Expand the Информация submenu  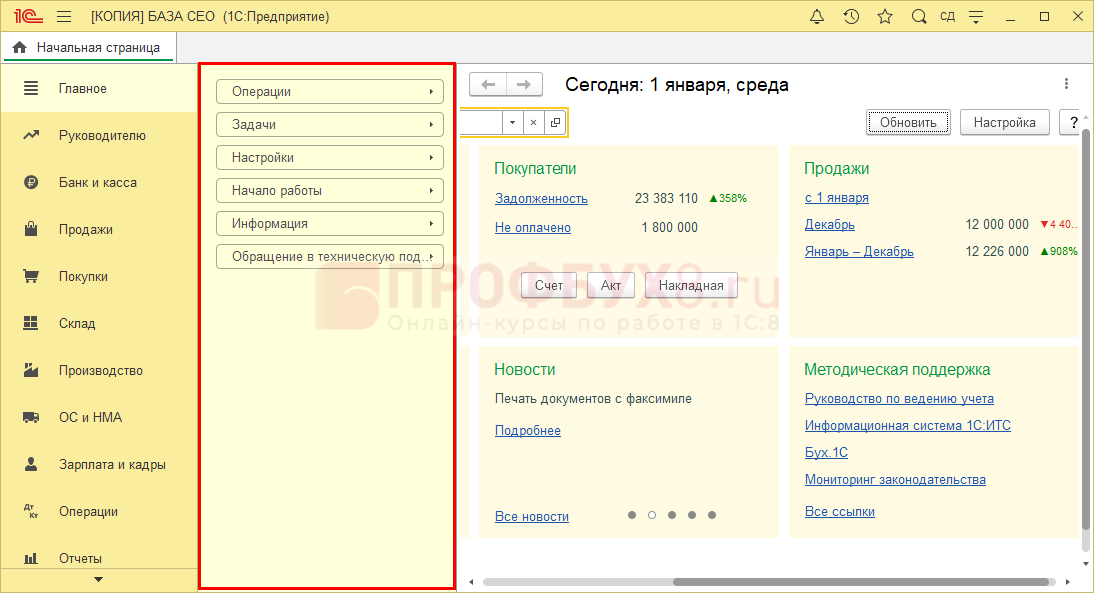tap(330, 224)
